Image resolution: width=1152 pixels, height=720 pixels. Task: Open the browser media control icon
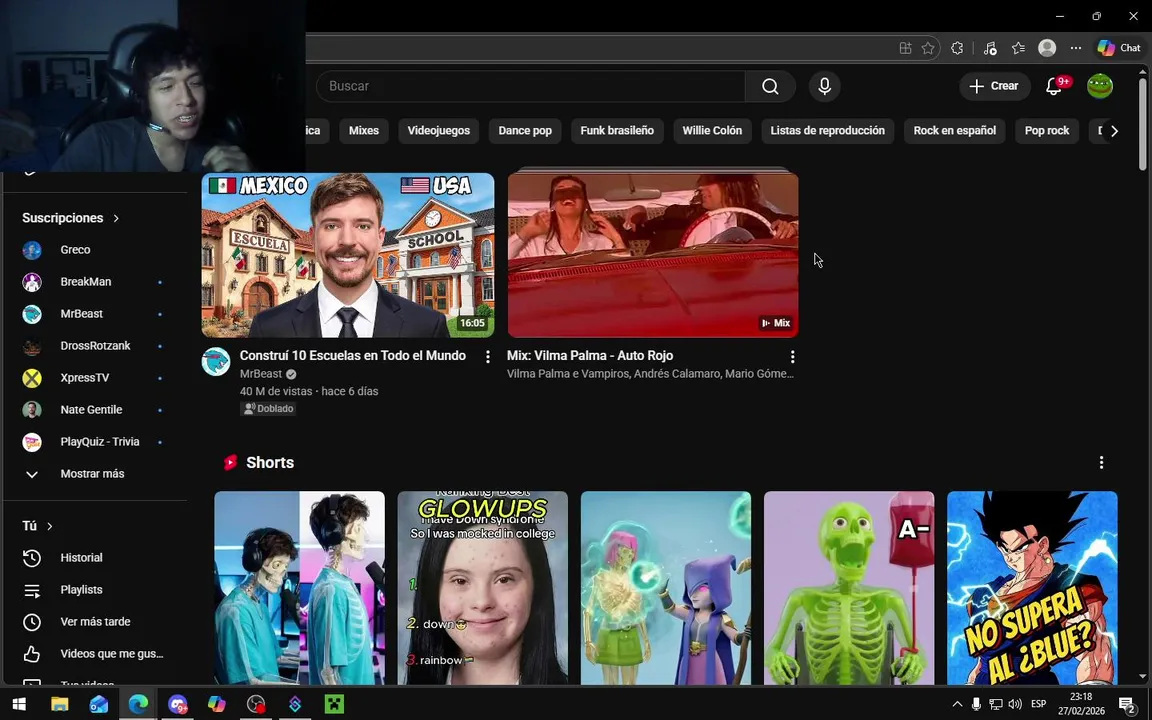coord(990,48)
